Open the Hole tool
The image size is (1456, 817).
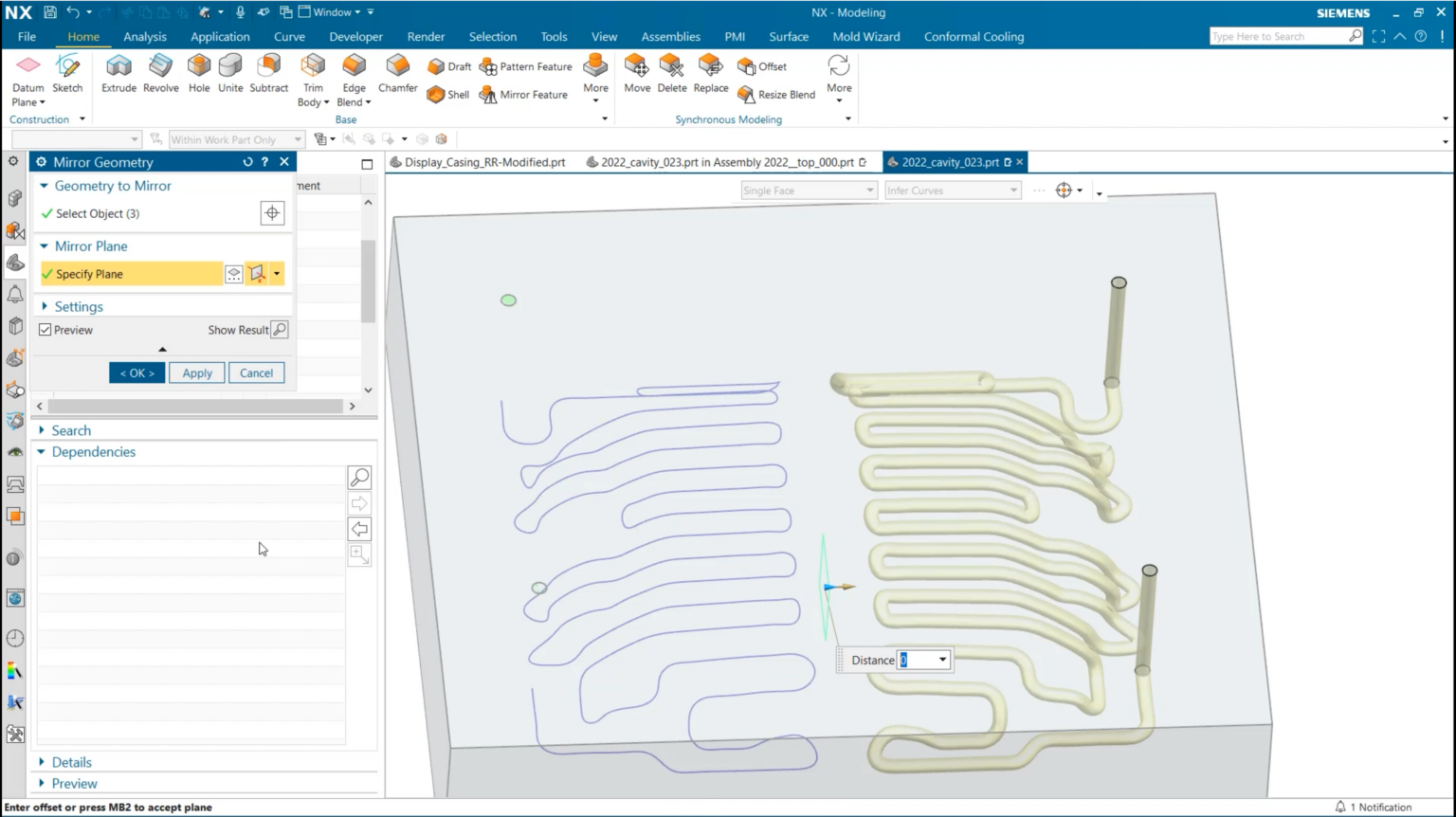click(198, 76)
